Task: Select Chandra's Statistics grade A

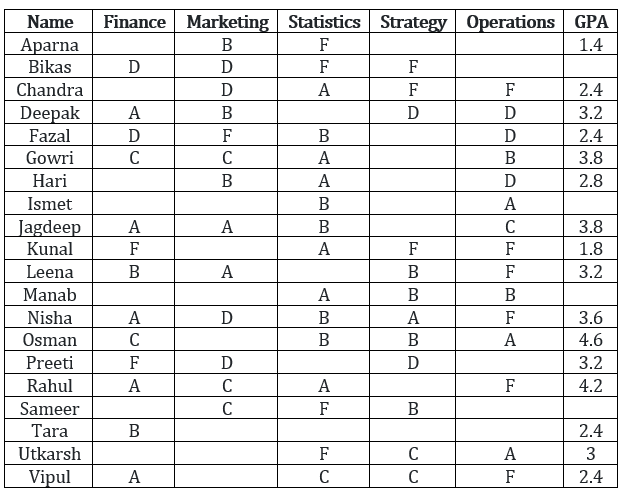Action: point(323,89)
